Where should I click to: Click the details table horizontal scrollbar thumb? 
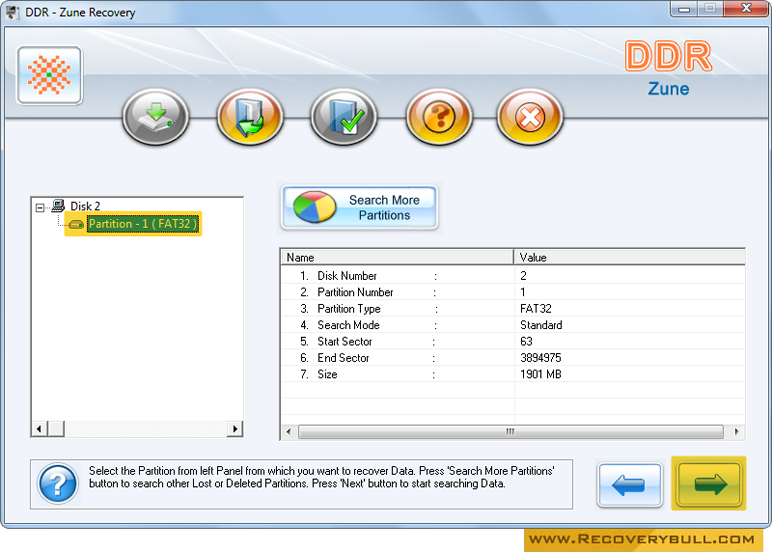pyautogui.click(x=511, y=432)
